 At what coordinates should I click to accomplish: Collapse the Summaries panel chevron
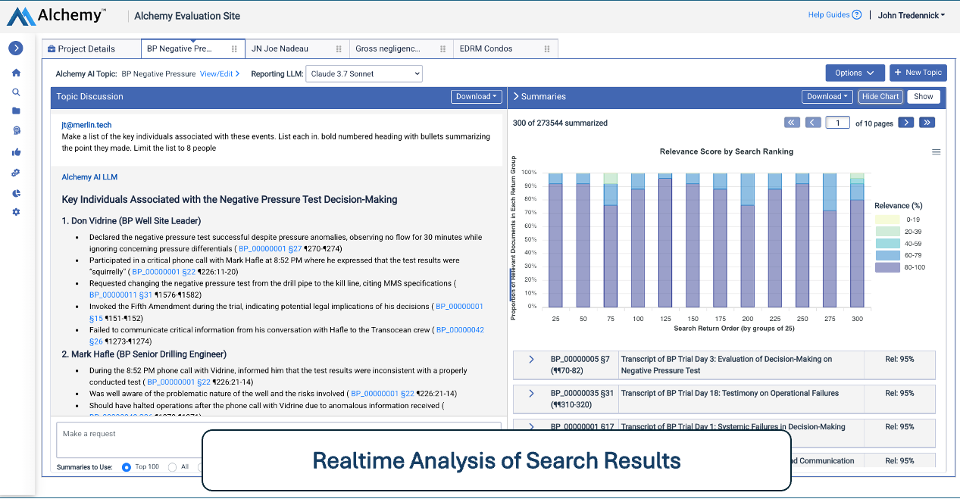(516, 96)
